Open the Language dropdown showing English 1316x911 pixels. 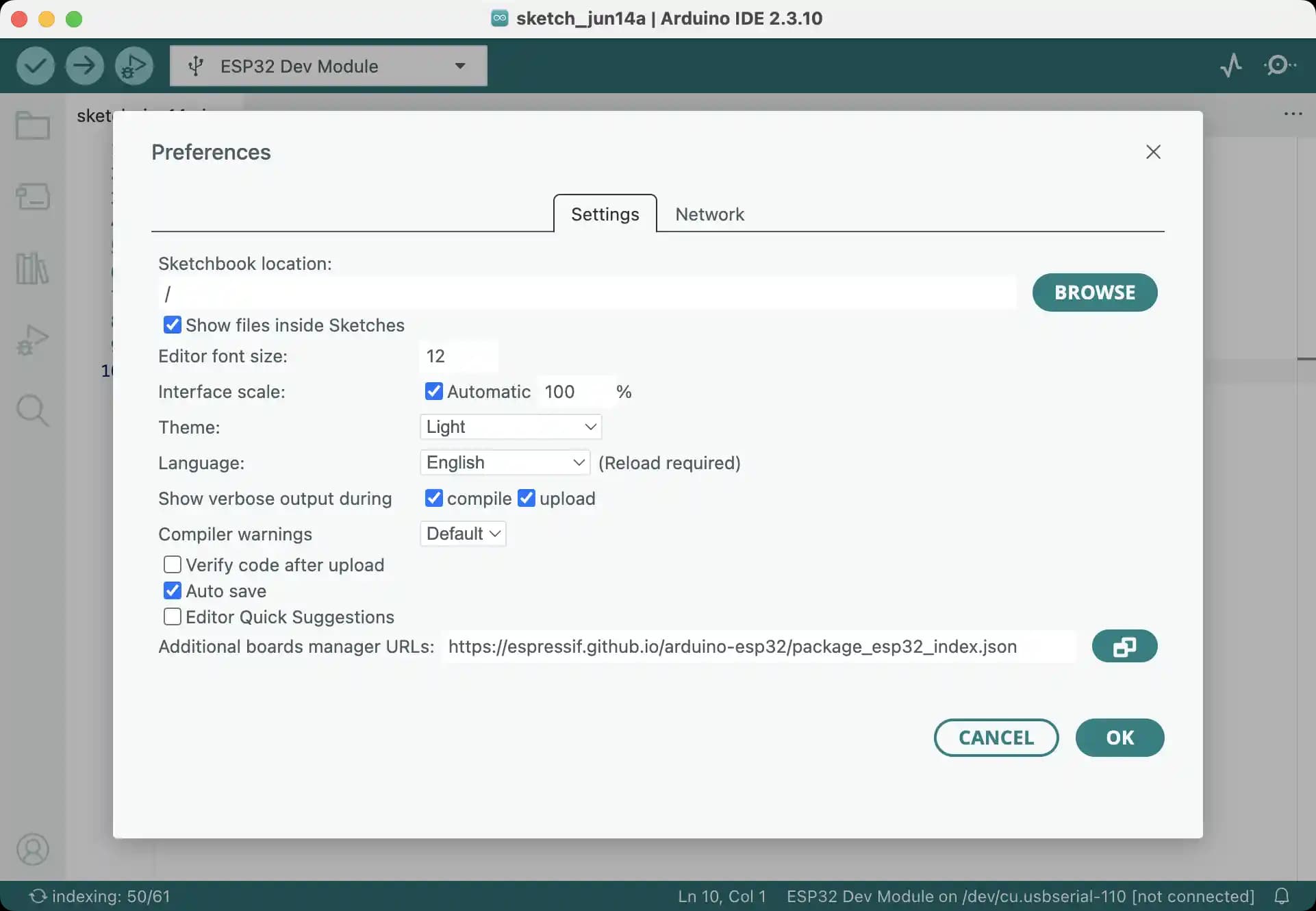(x=505, y=462)
